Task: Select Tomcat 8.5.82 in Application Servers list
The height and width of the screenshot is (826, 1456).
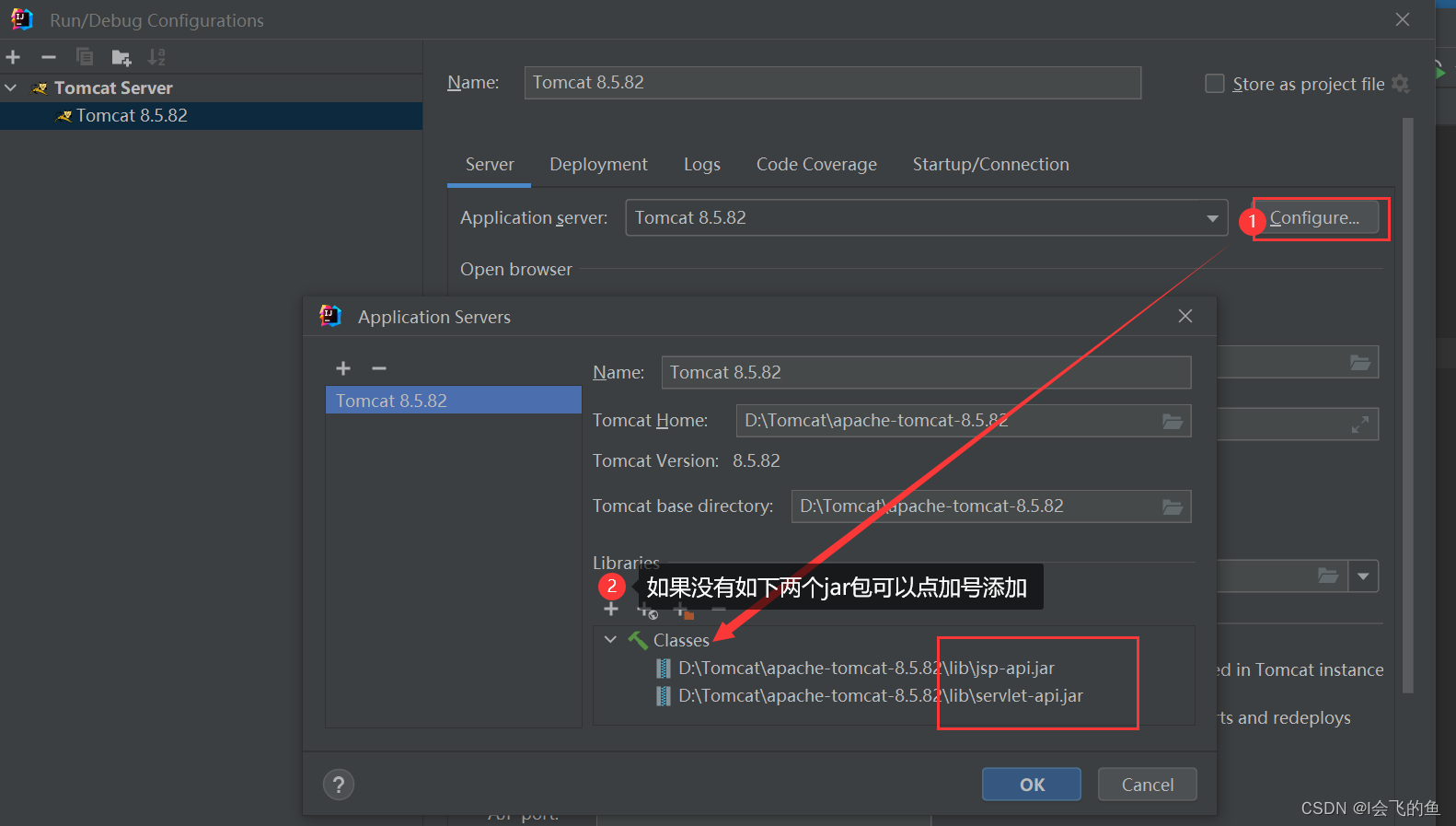Action: [454, 401]
